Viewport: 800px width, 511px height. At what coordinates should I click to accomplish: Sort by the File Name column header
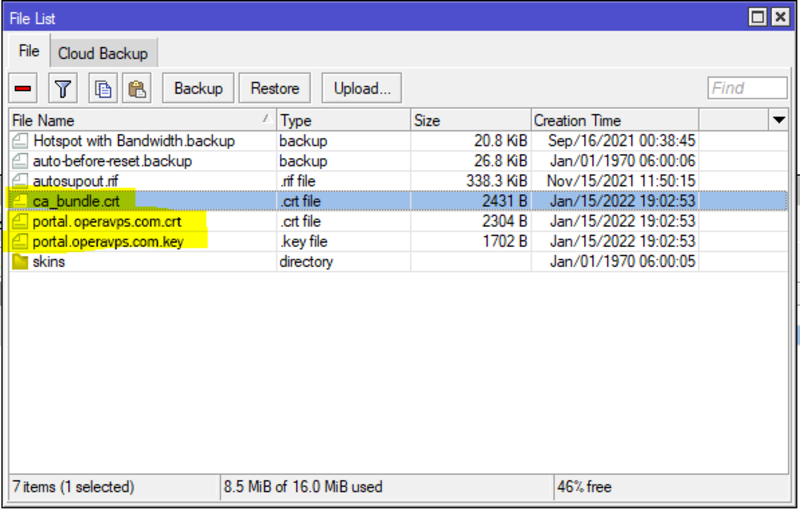[x=142, y=120]
